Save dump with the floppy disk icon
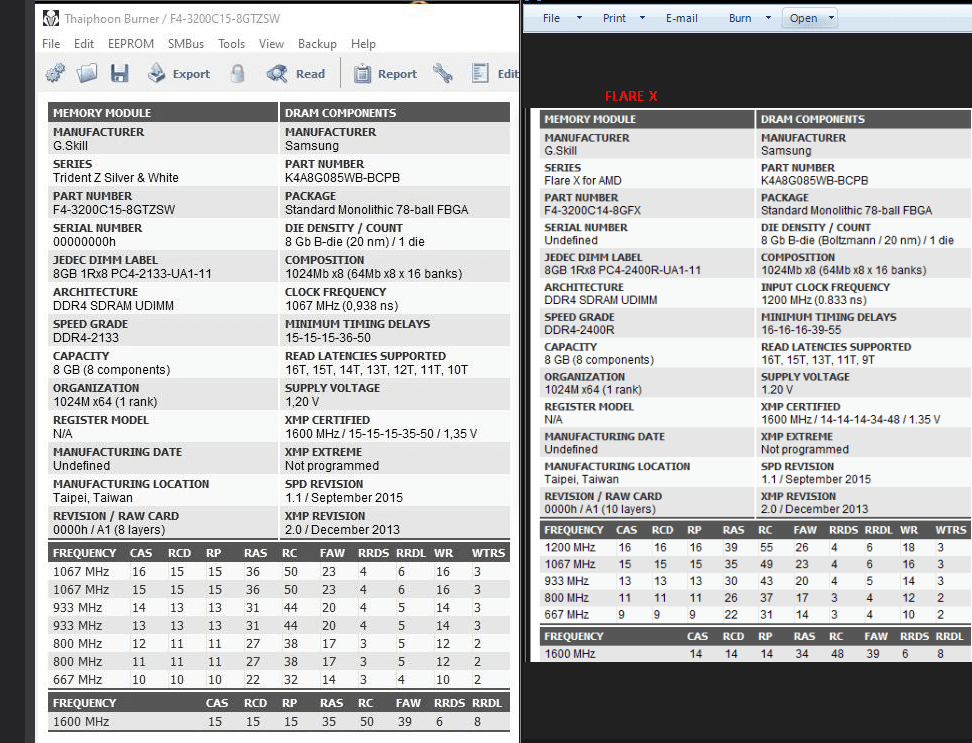The image size is (972, 743). (x=120, y=73)
